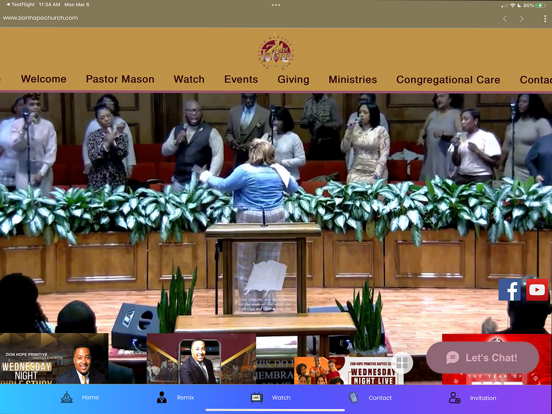Open the Ministries menu

pyautogui.click(x=353, y=80)
